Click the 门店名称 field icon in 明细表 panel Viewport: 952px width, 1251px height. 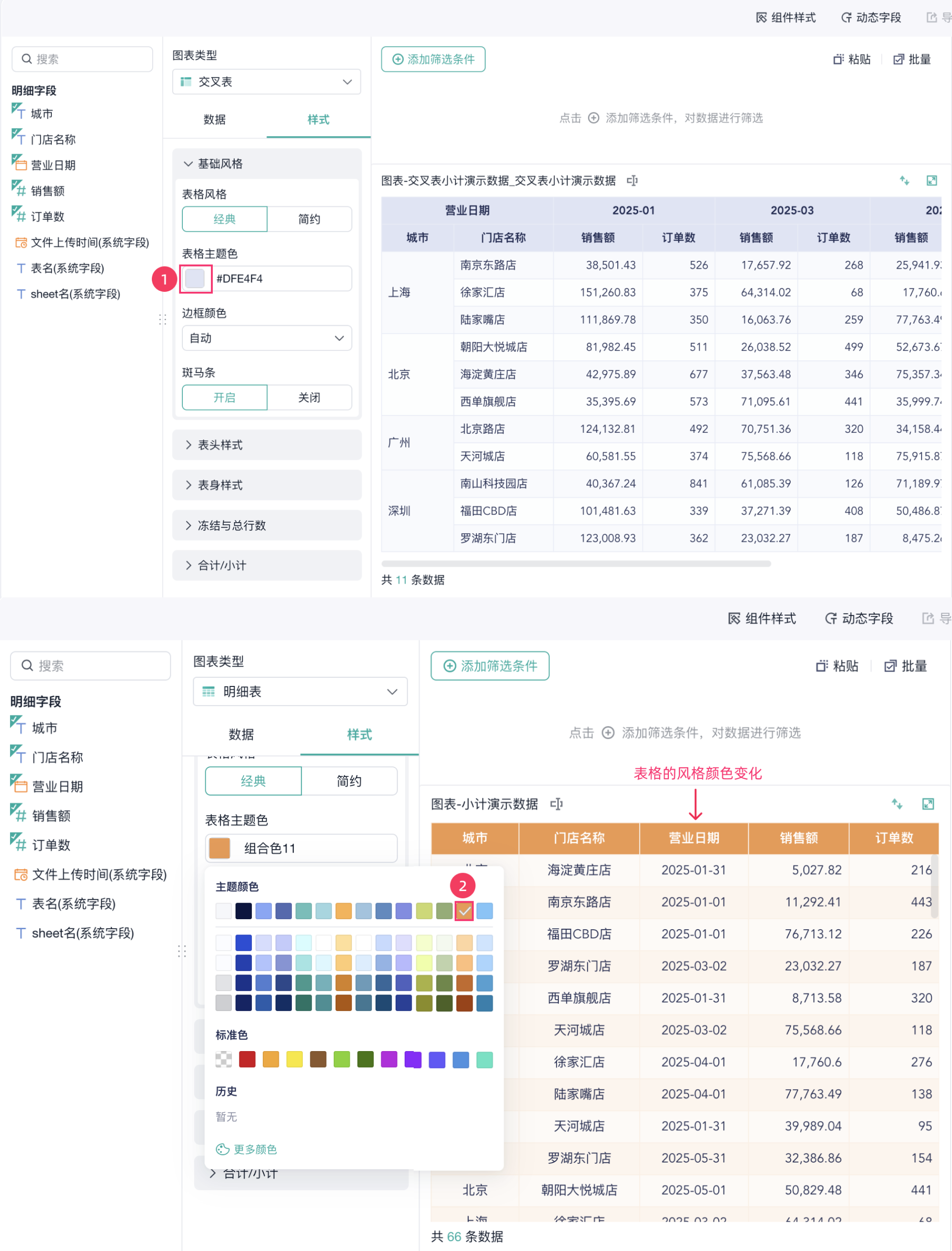(18, 755)
